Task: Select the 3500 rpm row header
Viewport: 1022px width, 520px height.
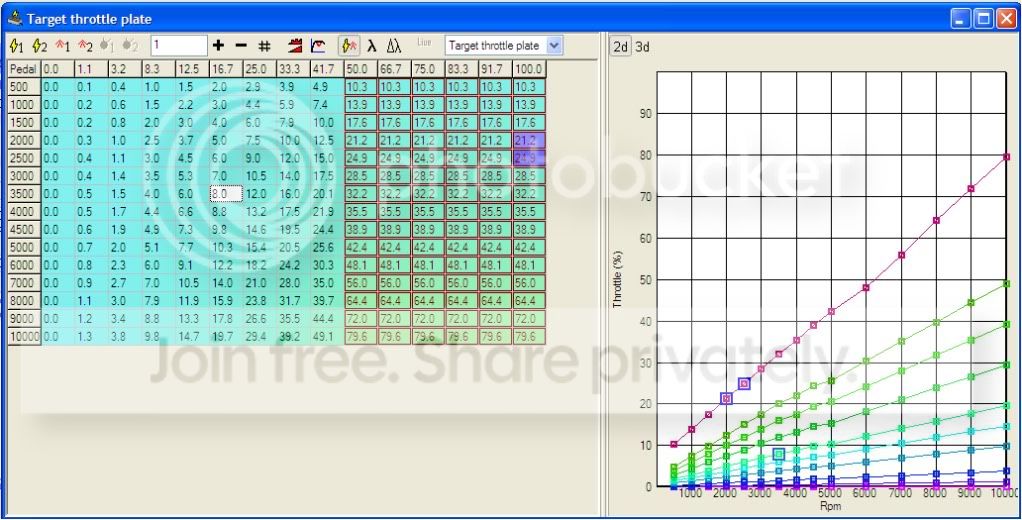Action: point(23,193)
